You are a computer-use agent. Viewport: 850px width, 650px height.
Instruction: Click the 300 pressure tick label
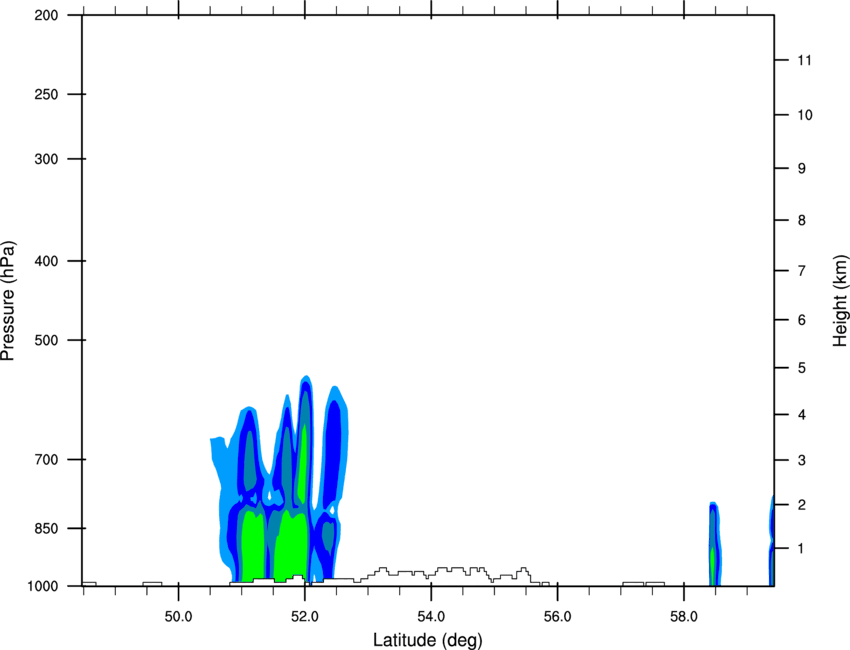pos(46,159)
